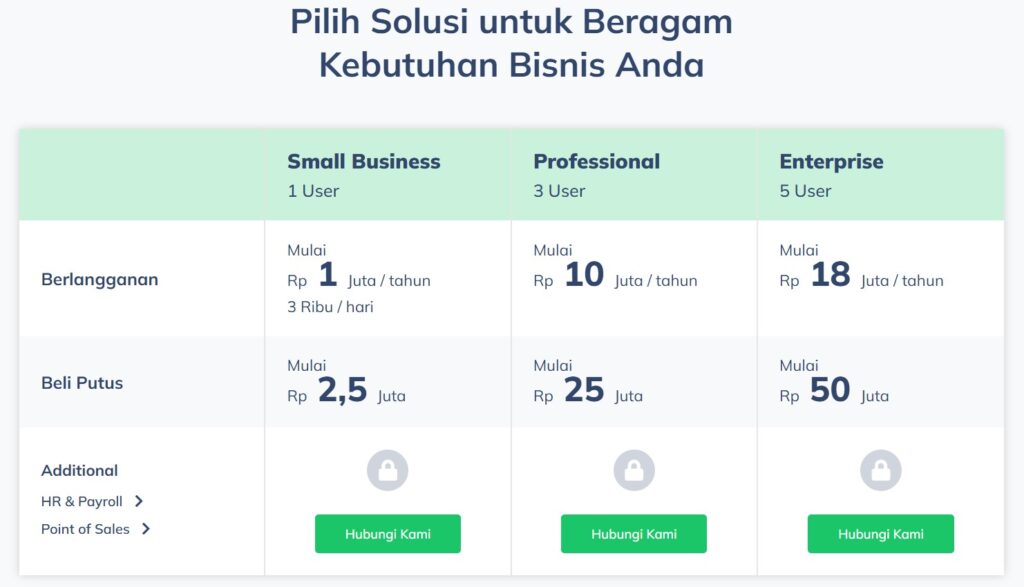
Task: Click Hubungi Kami for Professional plan
Action: (633, 533)
